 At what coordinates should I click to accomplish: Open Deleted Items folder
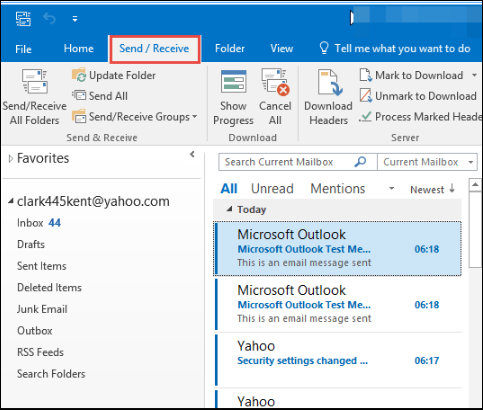(49, 287)
